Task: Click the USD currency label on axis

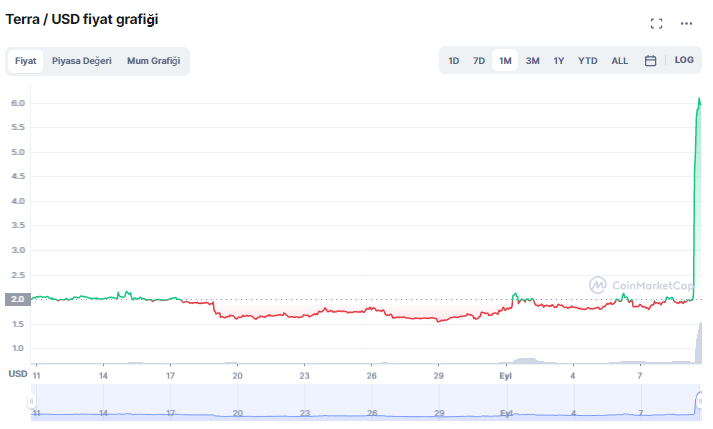Action: pyautogui.click(x=18, y=374)
